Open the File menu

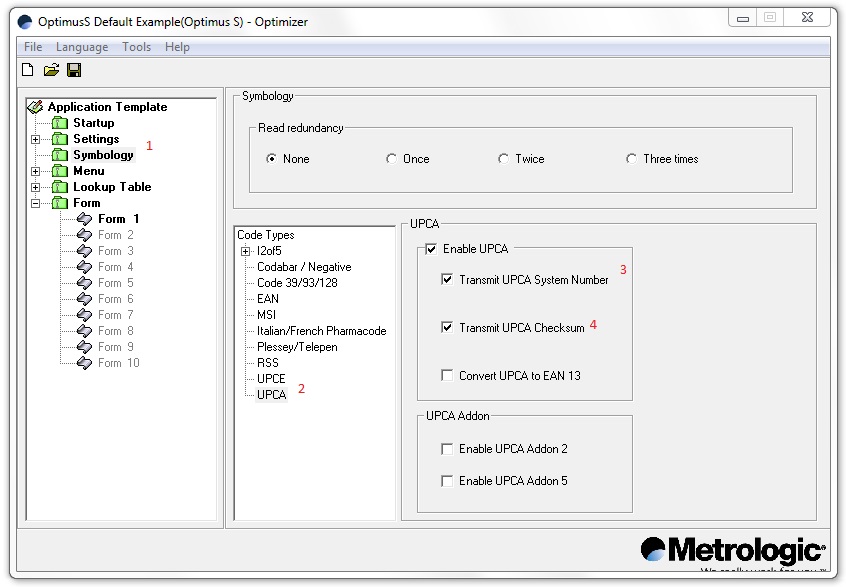pos(33,47)
